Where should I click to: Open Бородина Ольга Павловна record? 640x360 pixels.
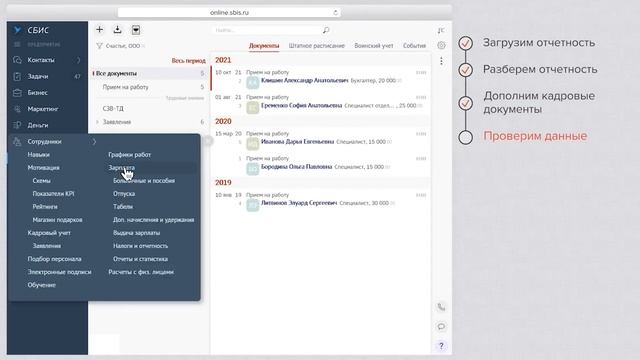pyautogui.click(x=296, y=167)
